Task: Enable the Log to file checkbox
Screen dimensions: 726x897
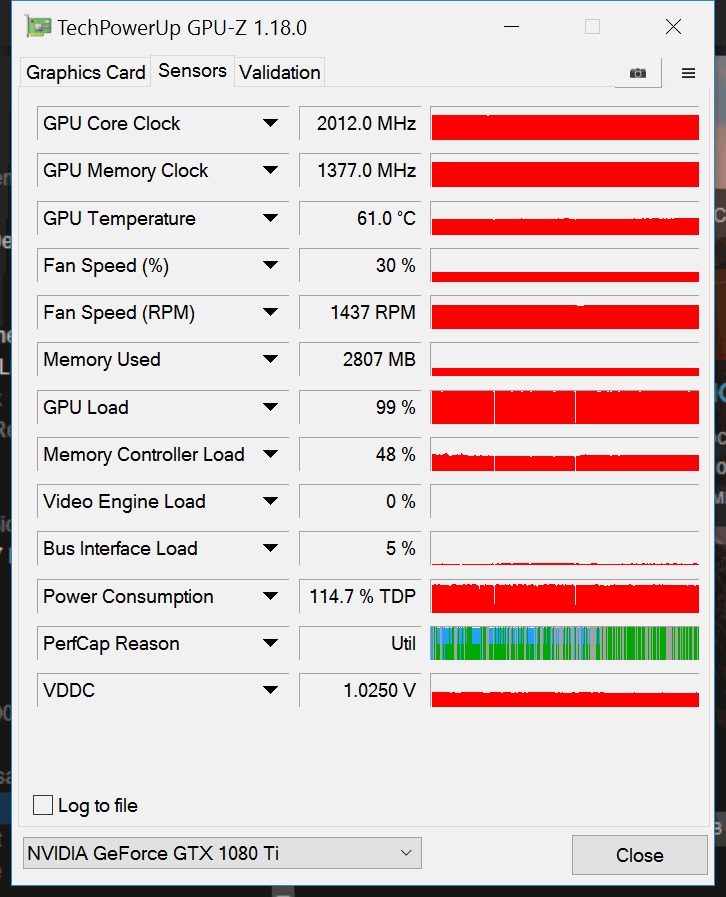Action: tap(43, 805)
